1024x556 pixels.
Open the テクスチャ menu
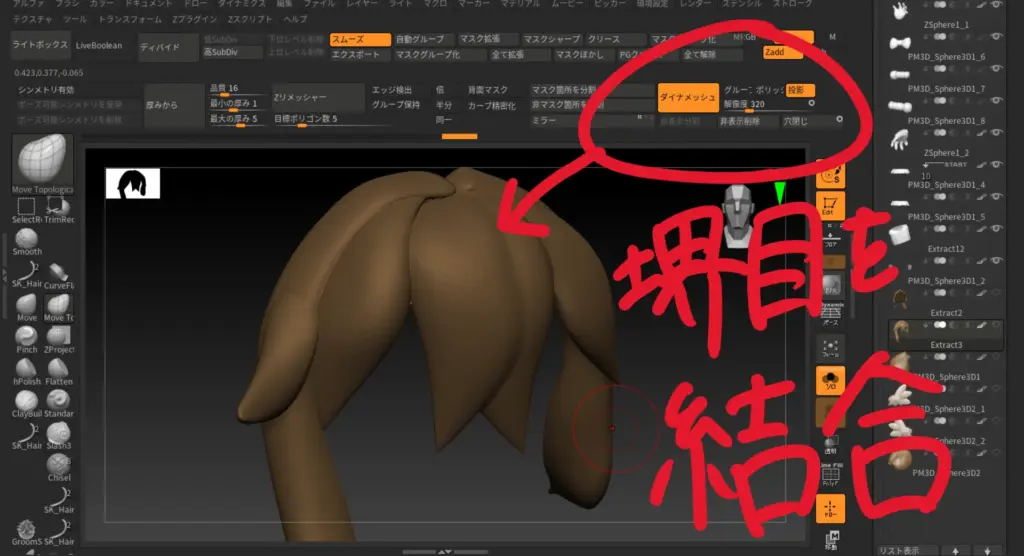[x=33, y=19]
